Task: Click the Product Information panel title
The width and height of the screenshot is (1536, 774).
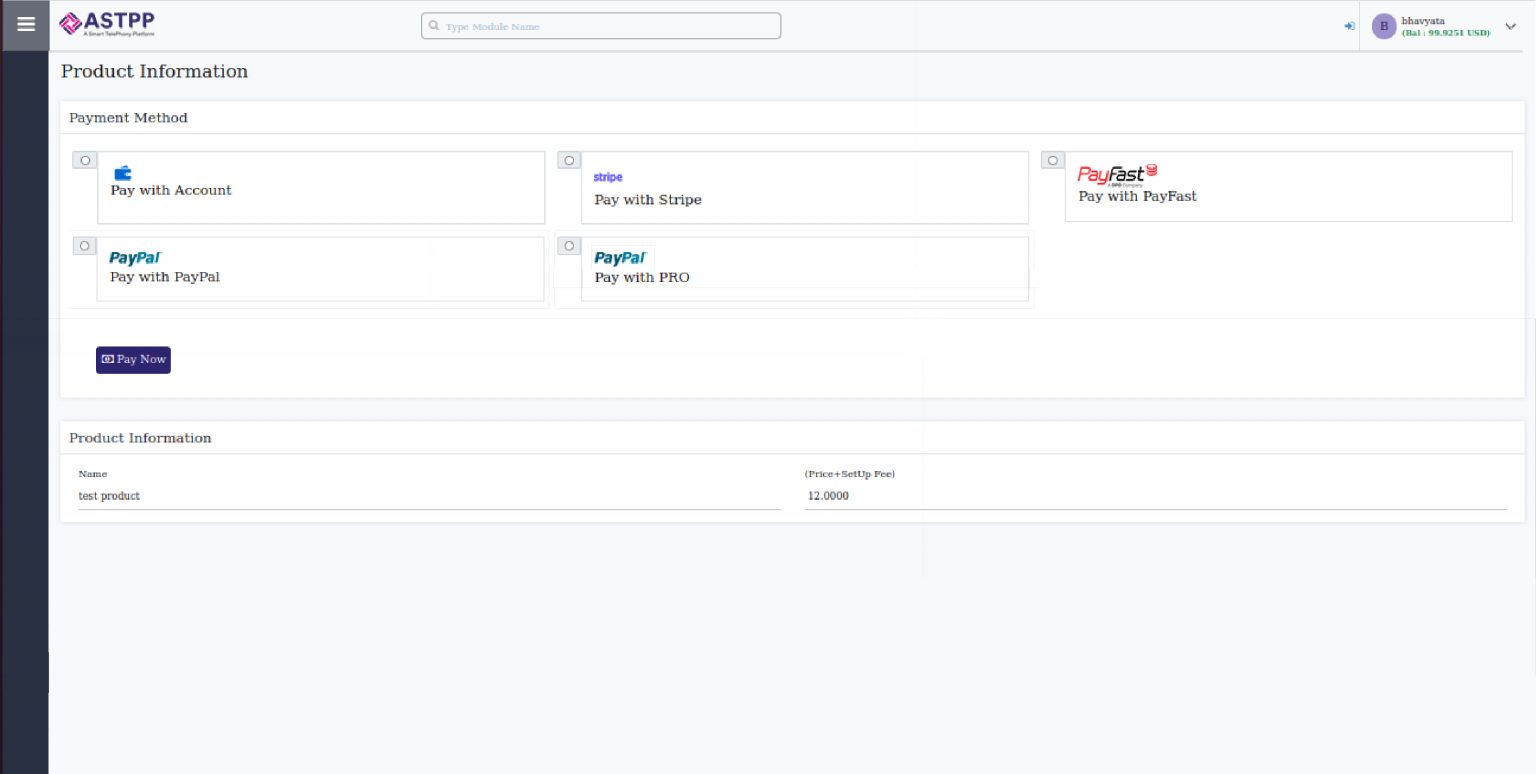Action: tap(140, 438)
